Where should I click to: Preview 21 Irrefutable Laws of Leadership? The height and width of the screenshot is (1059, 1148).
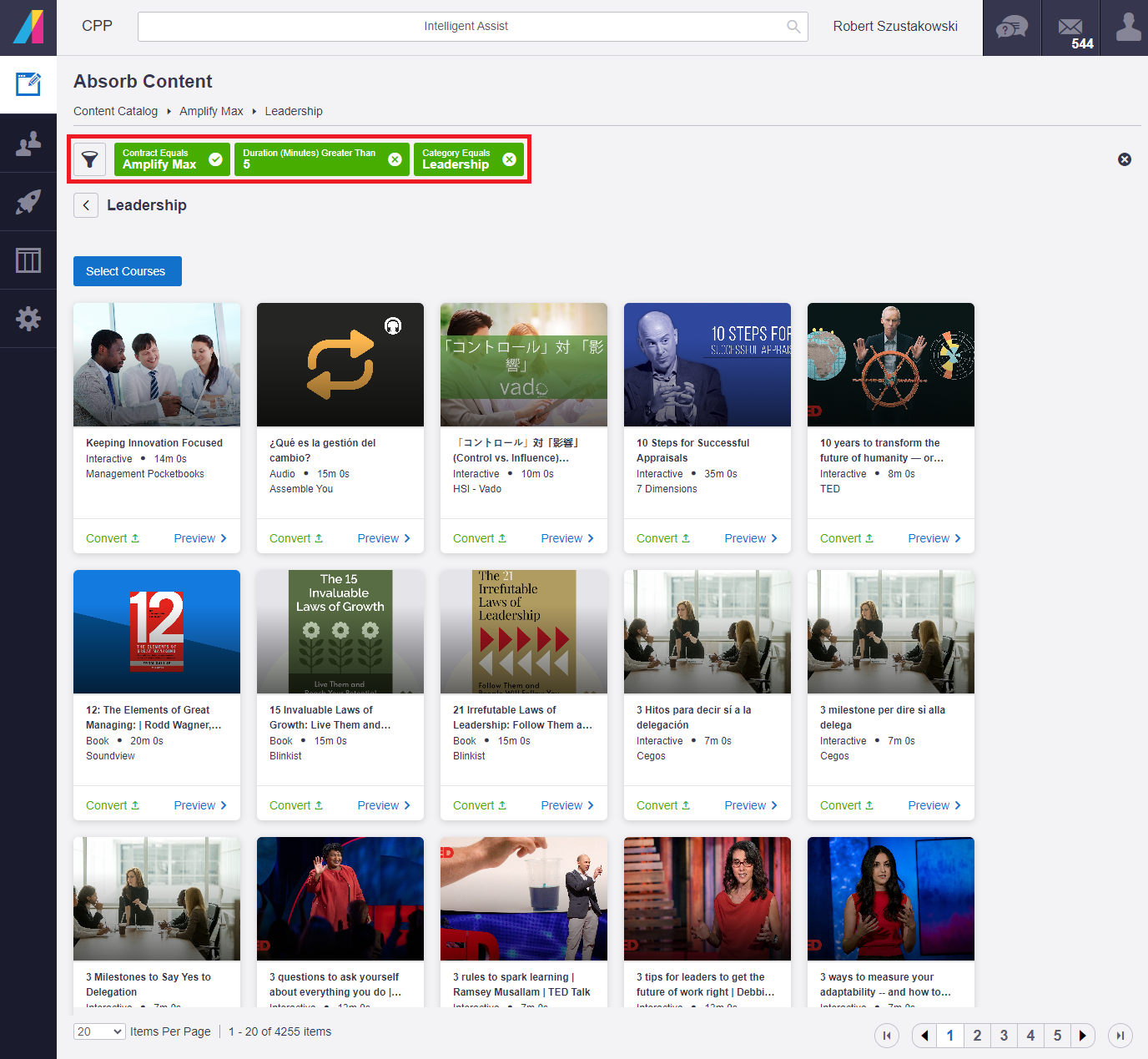(567, 805)
